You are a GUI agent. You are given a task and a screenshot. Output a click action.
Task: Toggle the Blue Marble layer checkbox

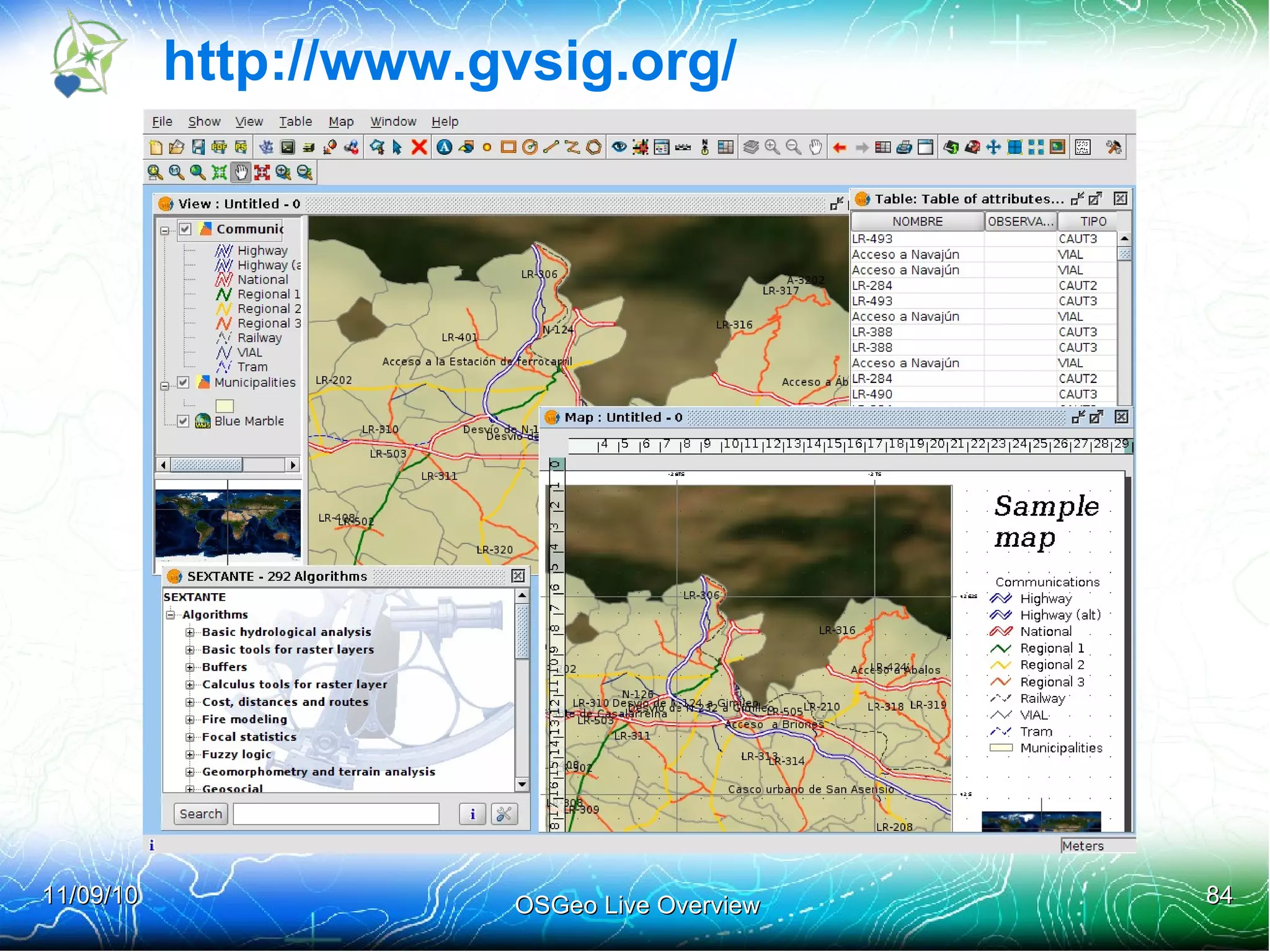pyautogui.click(x=183, y=421)
